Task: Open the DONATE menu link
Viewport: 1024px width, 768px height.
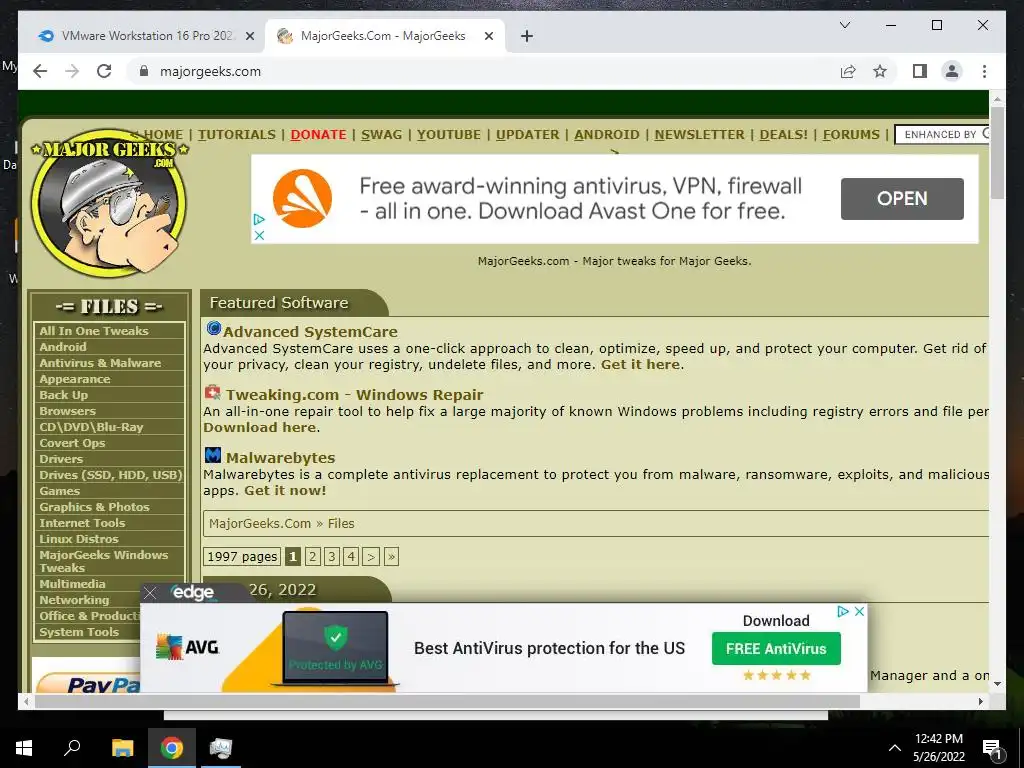Action: pyautogui.click(x=318, y=135)
